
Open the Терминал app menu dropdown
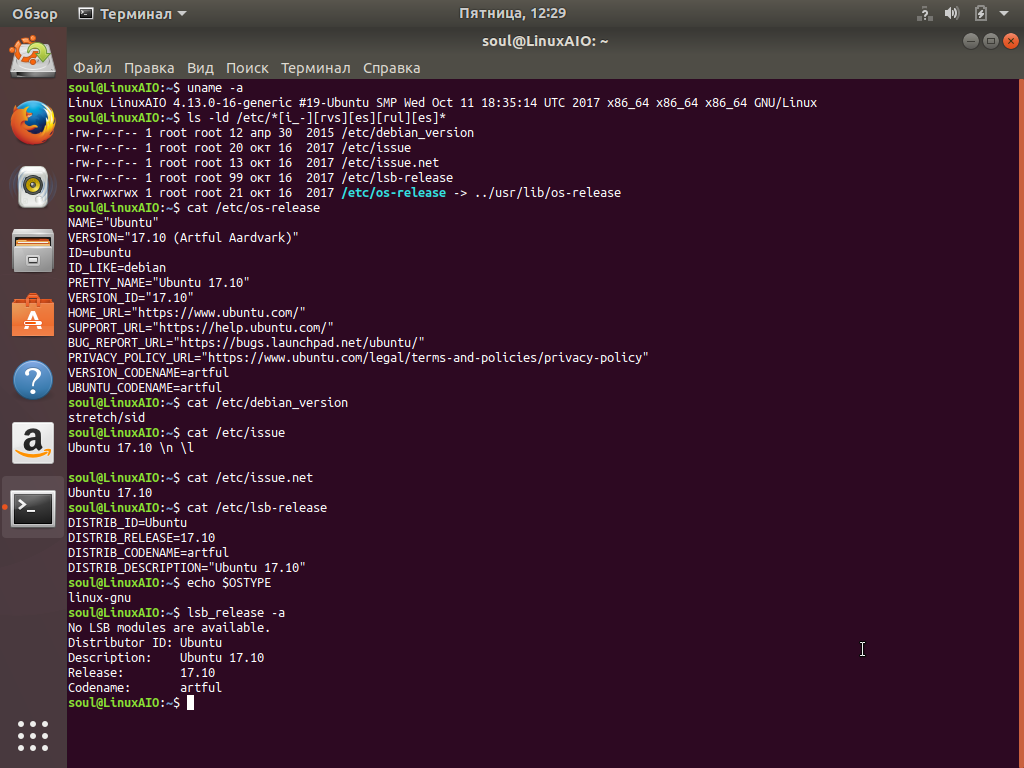point(133,14)
